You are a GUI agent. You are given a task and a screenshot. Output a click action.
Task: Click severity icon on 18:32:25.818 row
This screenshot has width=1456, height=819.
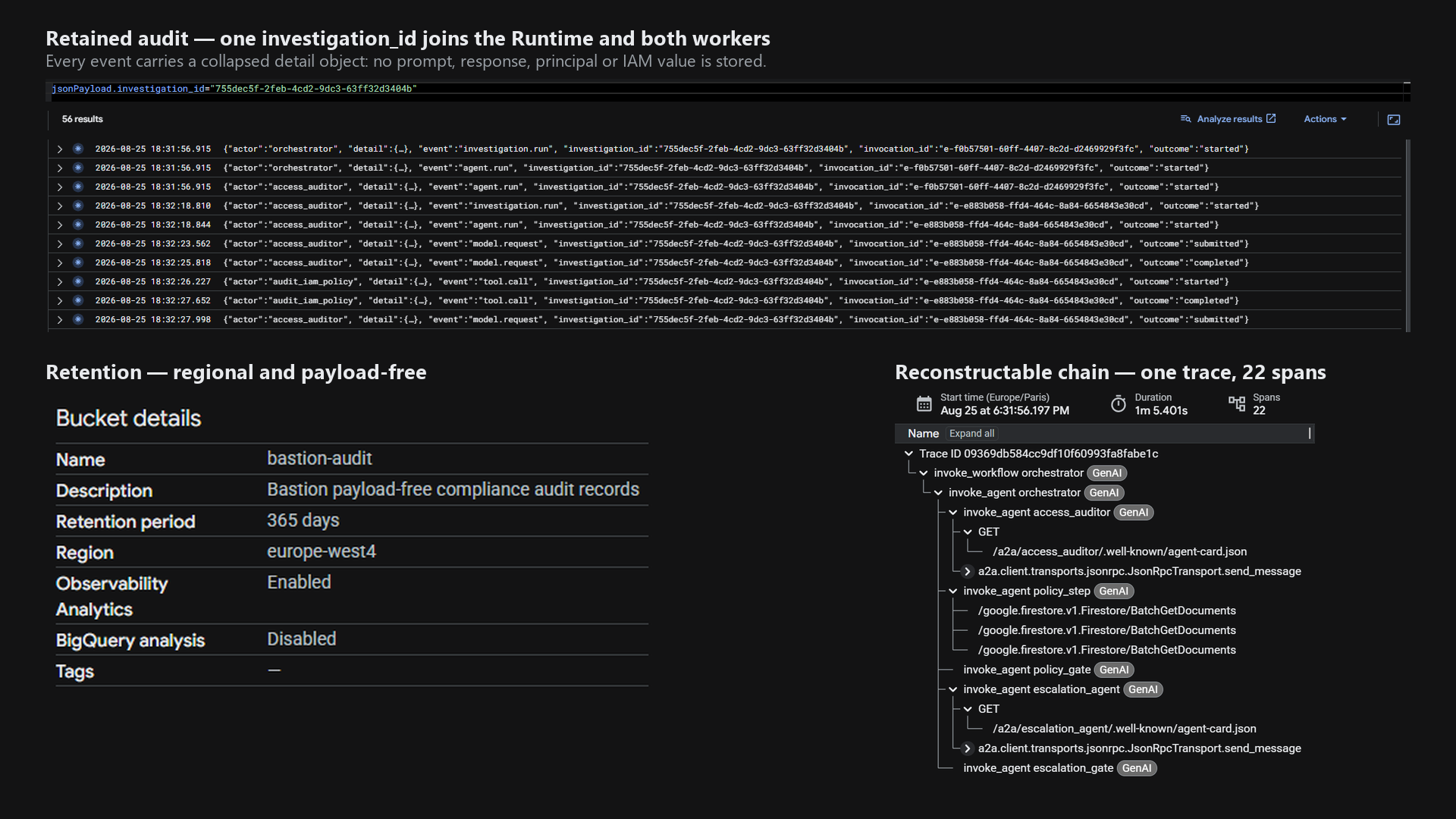pos(78,262)
